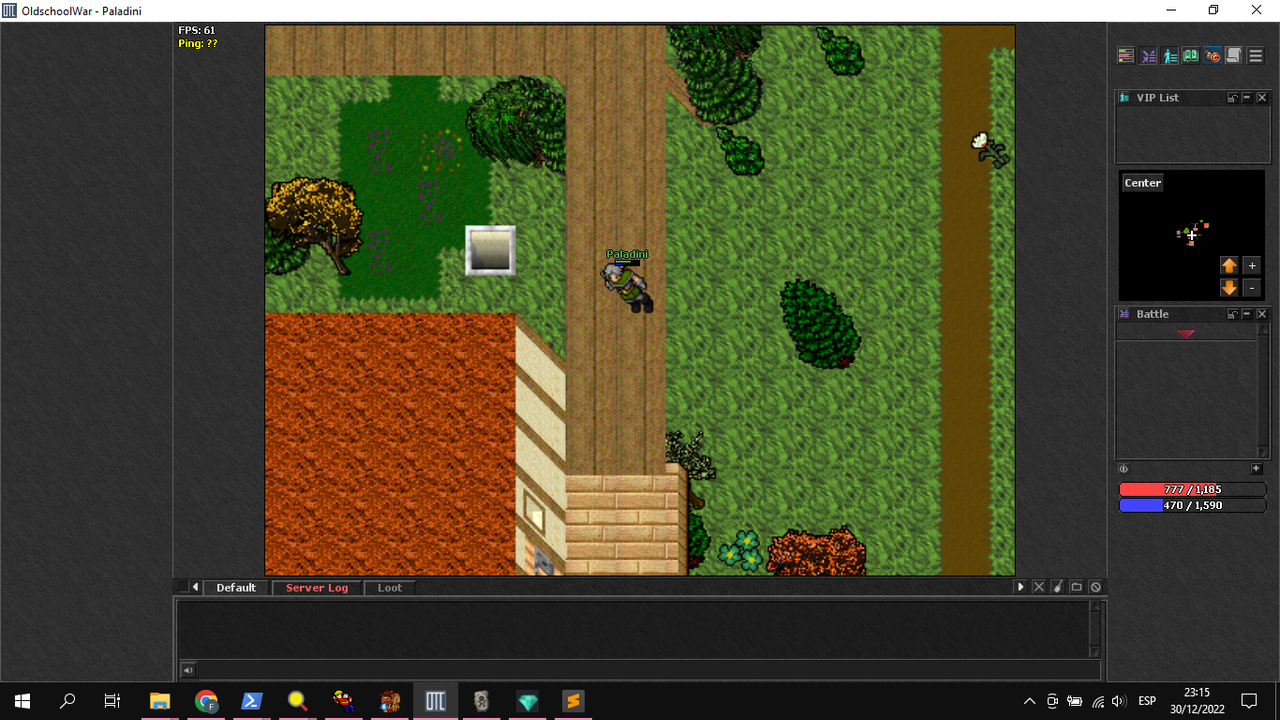The width and height of the screenshot is (1280, 720).
Task: Switch to the Default chat tab
Action: [236, 588]
